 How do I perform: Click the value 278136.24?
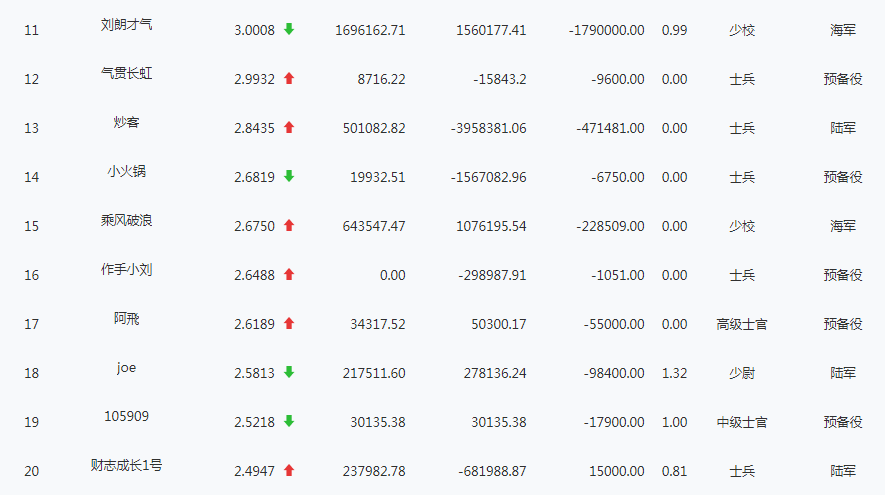pos(495,374)
